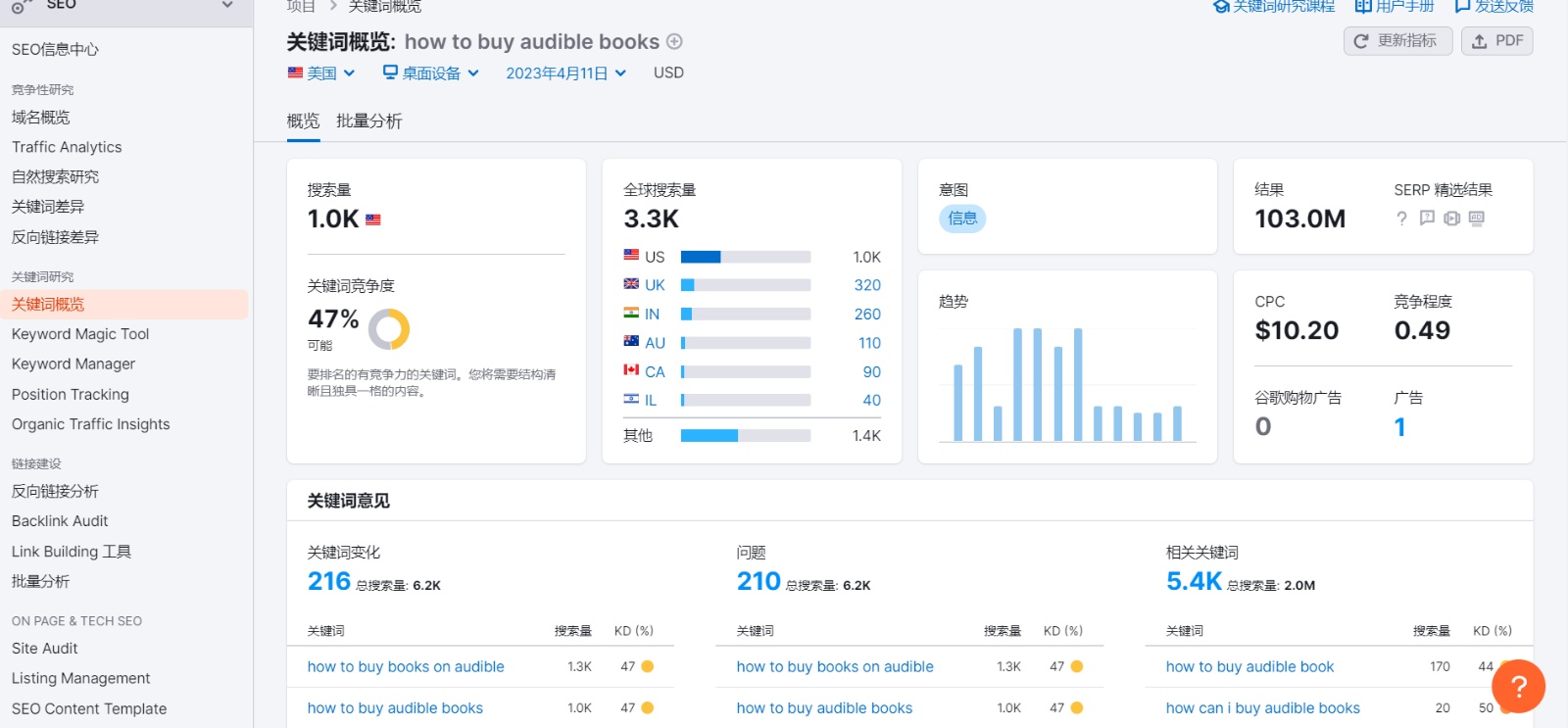Open Keyword Magic Tool

point(80,334)
